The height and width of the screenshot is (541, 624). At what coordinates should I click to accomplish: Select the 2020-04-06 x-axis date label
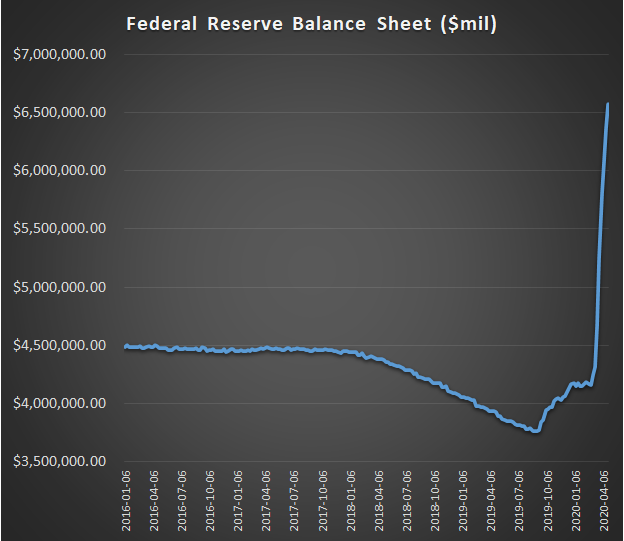coord(603,501)
